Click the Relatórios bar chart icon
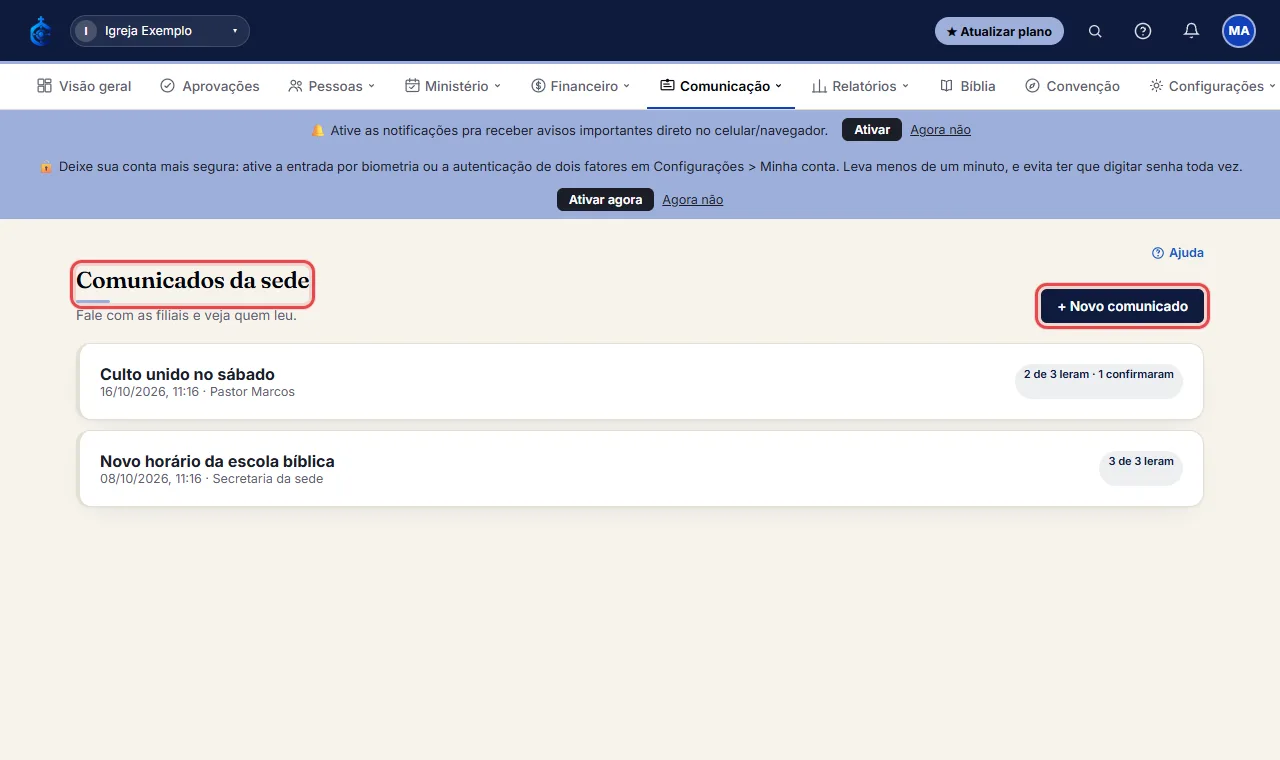 (819, 86)
